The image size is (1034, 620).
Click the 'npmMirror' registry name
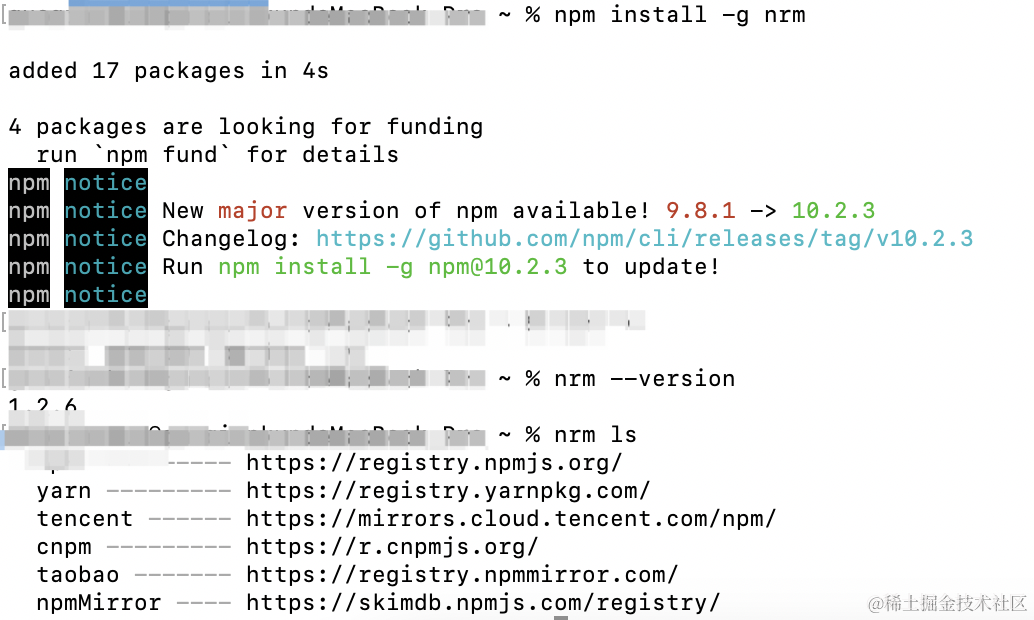[x=99, y=603]
